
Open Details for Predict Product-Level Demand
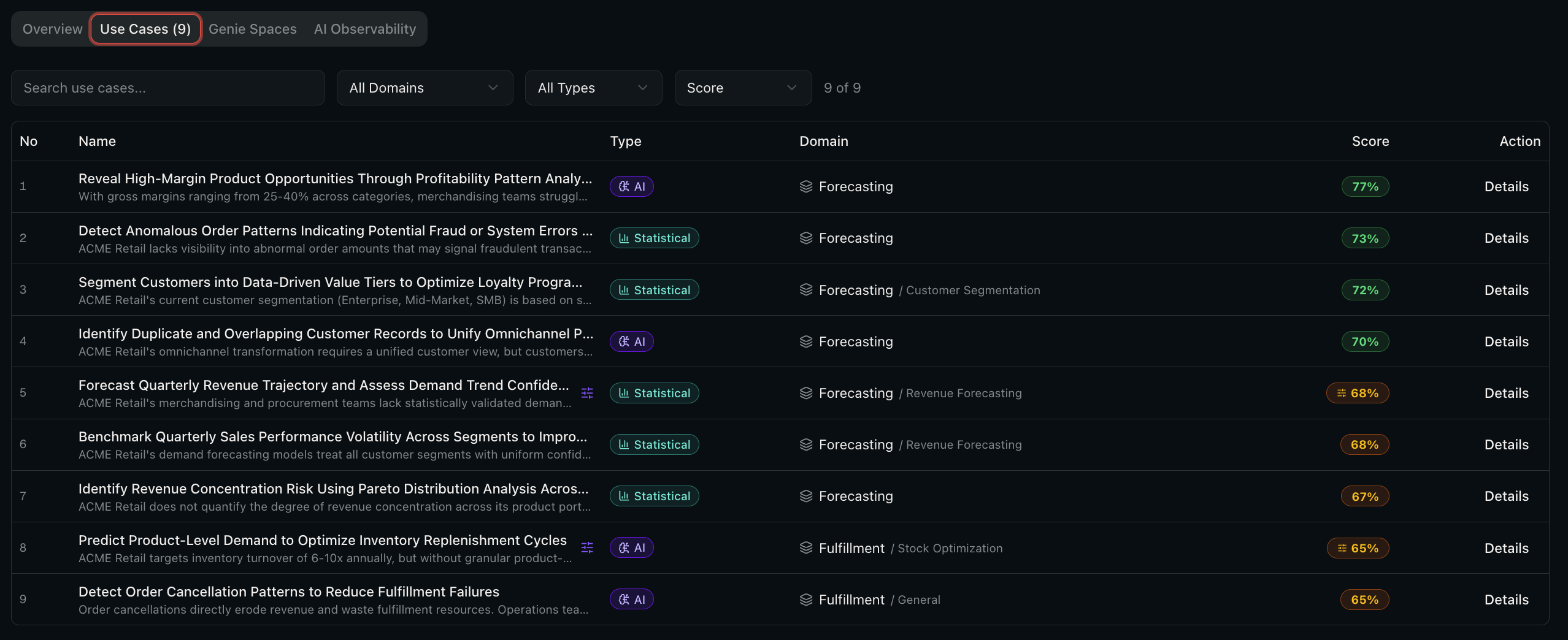click(x=1506, y=547)
